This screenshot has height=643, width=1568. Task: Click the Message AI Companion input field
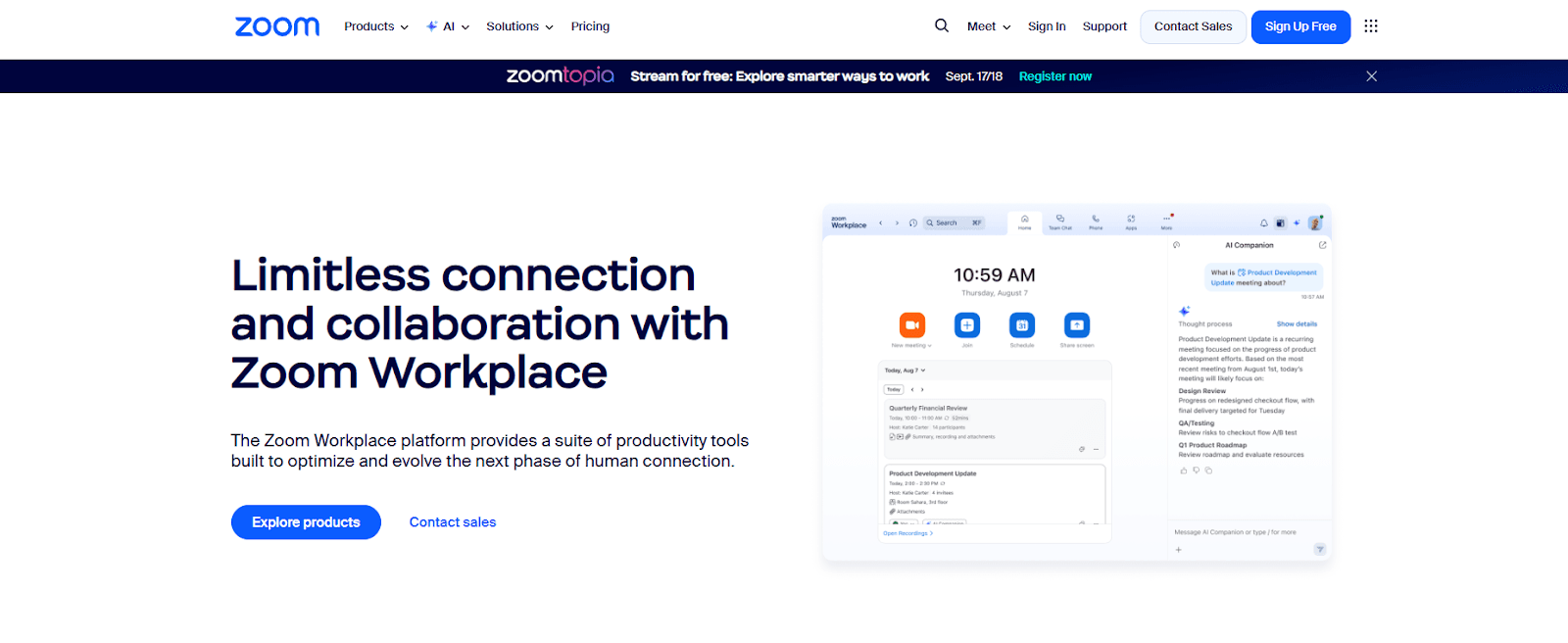pos(1236,532)
